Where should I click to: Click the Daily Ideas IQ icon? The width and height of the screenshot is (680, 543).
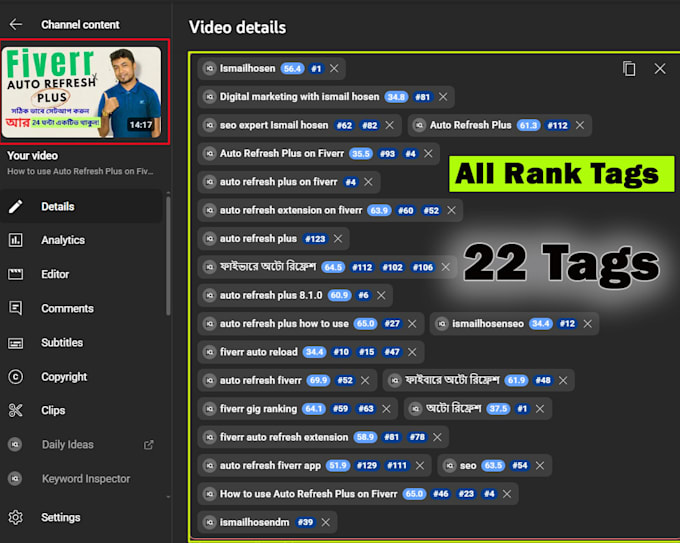click(15, 445)
